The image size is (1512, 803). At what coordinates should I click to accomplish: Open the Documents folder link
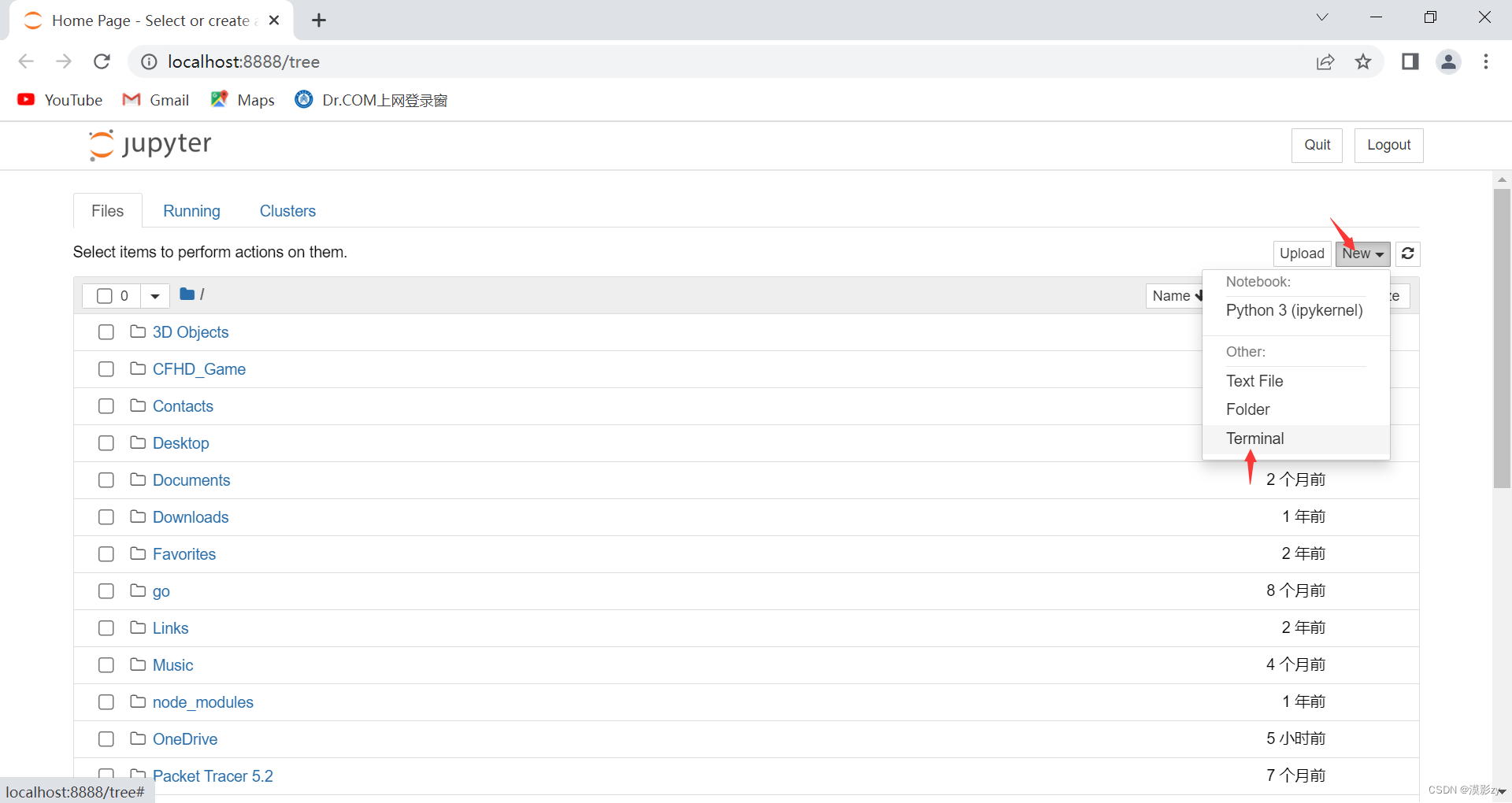191,480
